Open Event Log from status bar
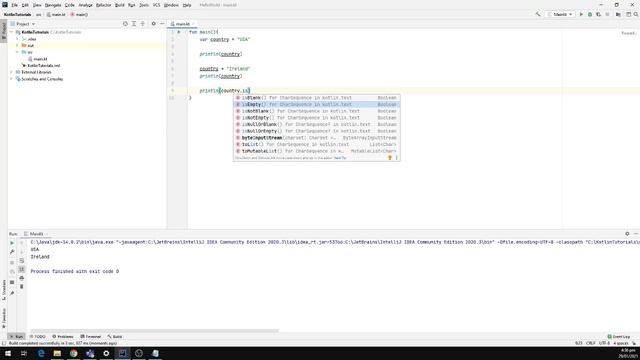The width and height of the screenshot is (640, 360). [x=618, y=337]
